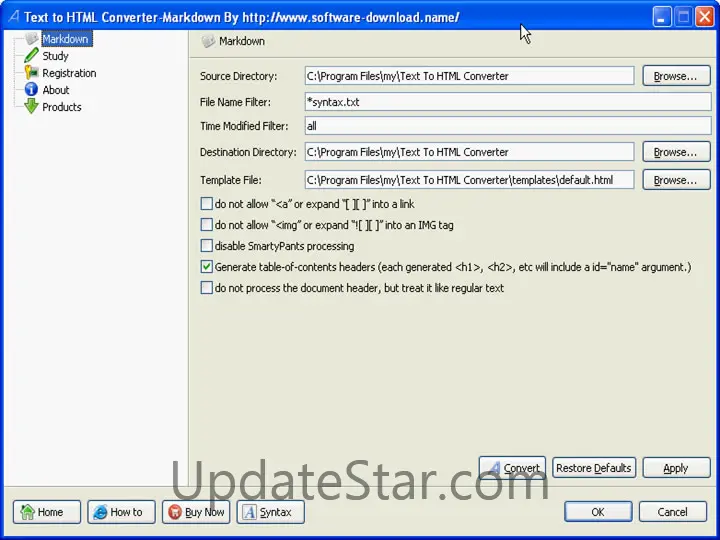
Task: Open the Registration section
Action: [x=69, y=73]
